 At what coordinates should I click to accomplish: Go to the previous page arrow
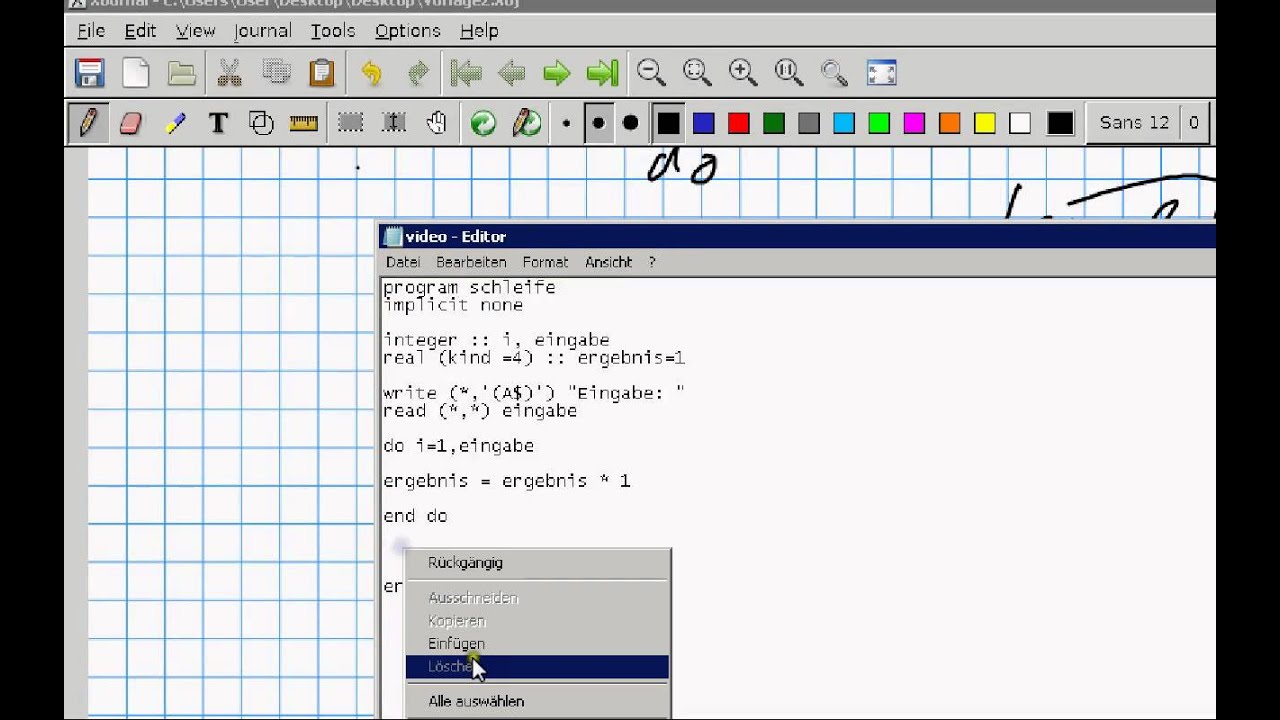click(x=511, y=73)
